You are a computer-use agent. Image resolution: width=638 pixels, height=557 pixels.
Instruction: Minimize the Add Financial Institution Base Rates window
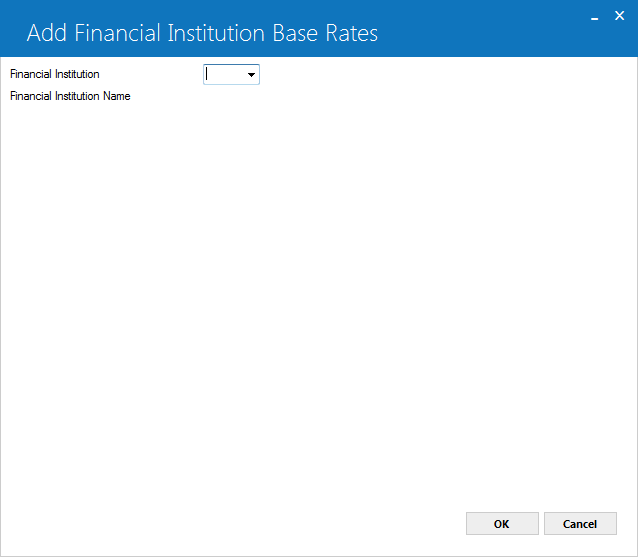(x=594, y=17)
